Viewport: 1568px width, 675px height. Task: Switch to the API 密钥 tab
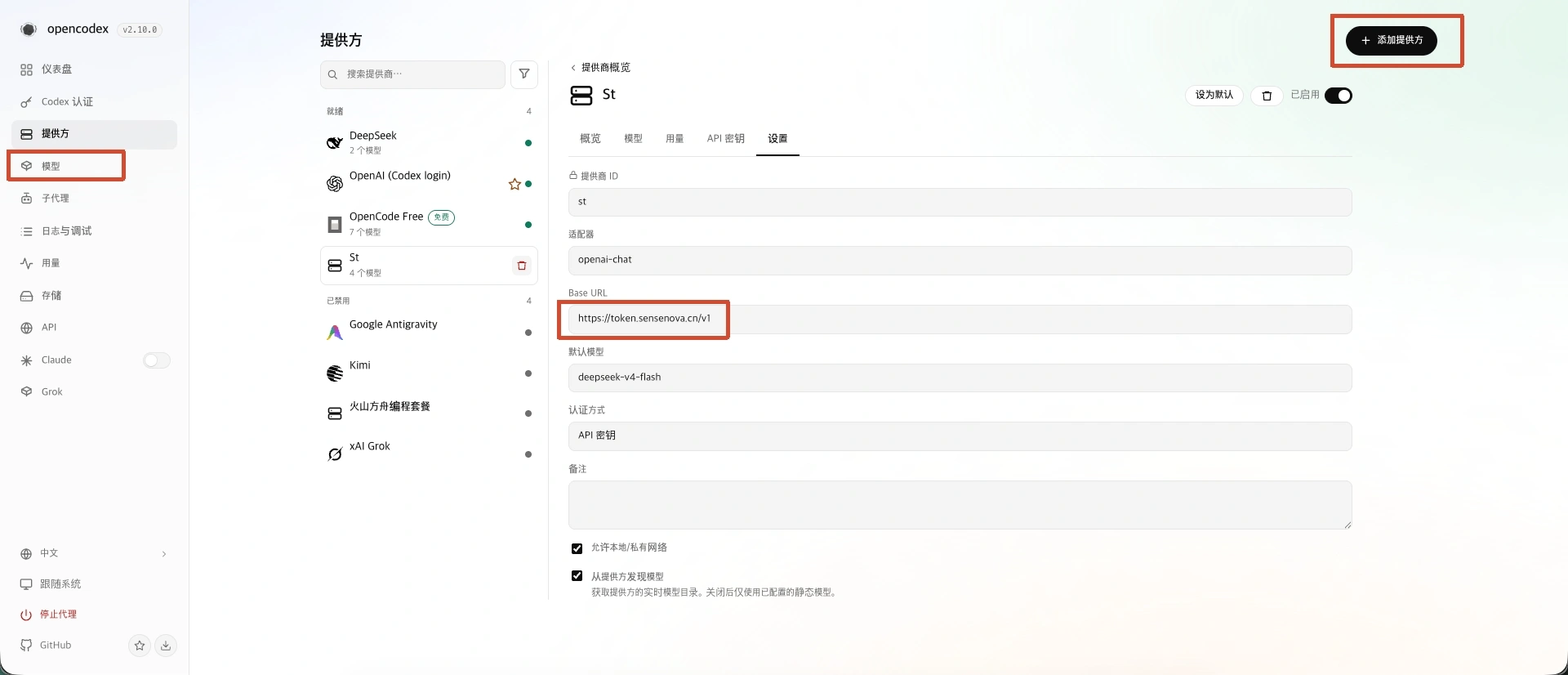(726, 139)
